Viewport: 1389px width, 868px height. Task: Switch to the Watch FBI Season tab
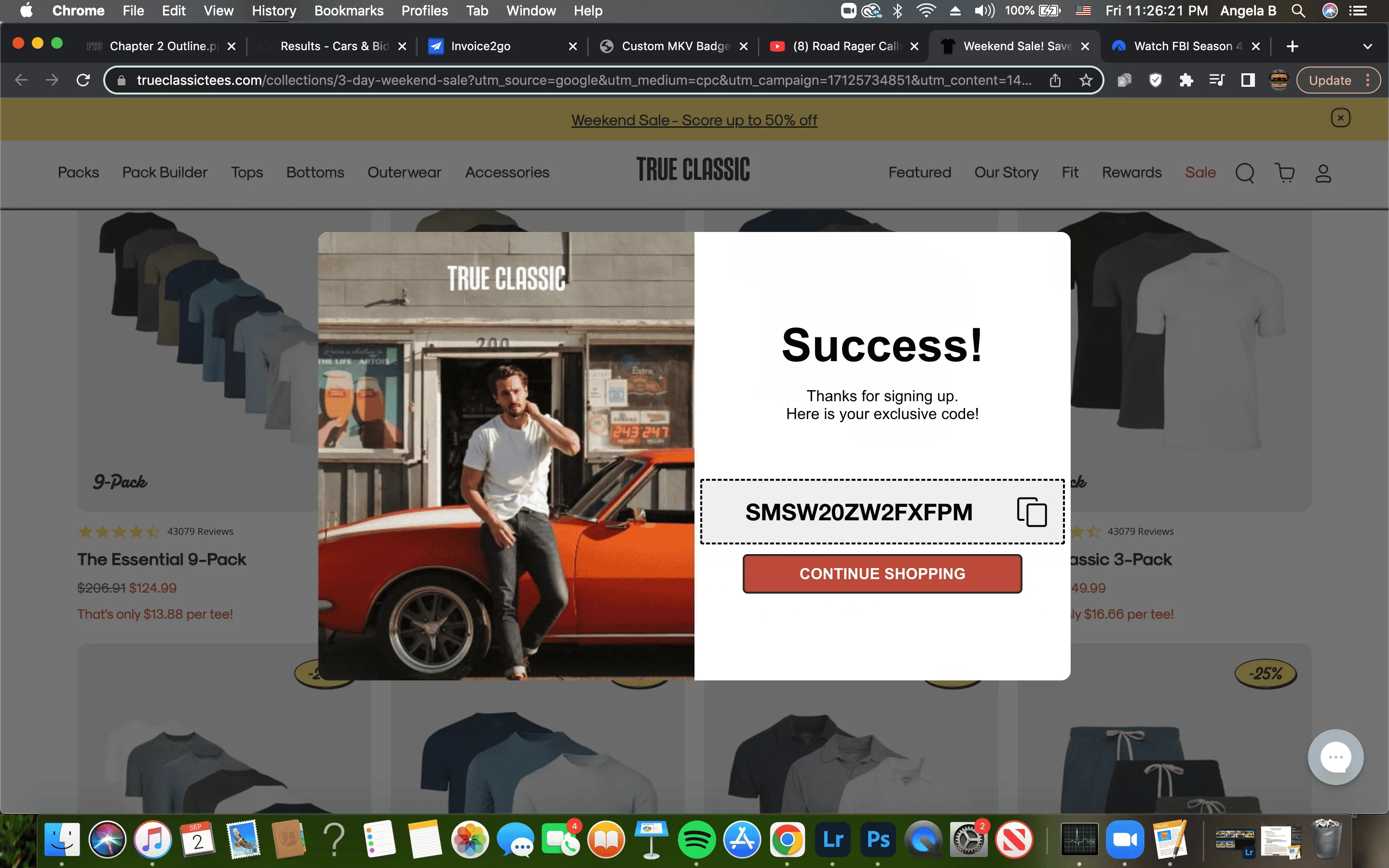click(1187, 46)
